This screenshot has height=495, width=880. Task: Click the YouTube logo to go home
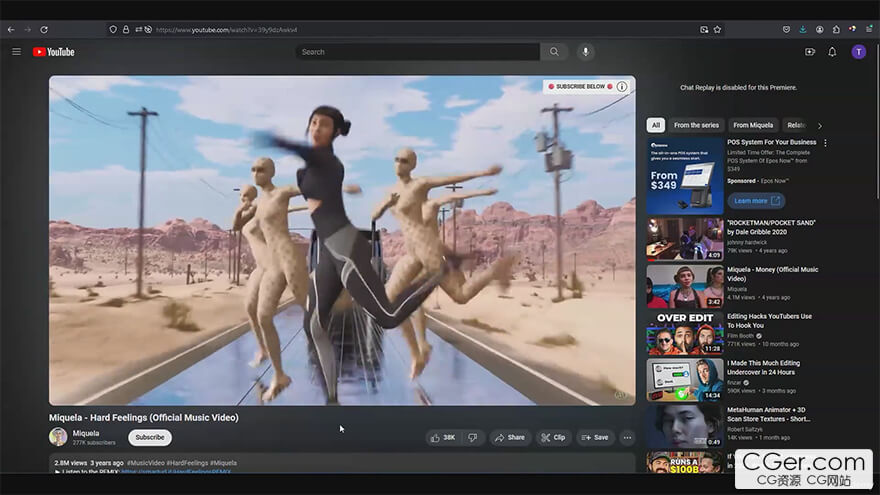coord(54,52)
